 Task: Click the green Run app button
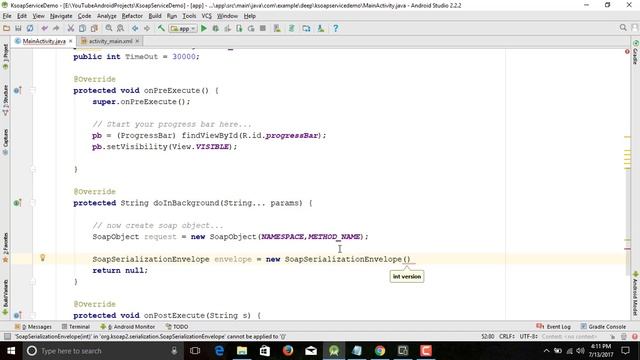tap(204, 28)
